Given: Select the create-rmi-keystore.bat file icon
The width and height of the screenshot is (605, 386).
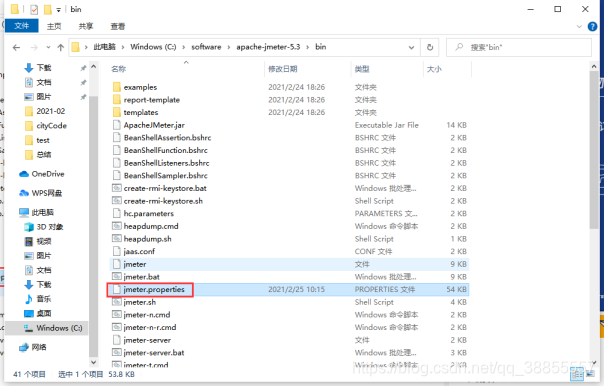Looking at the screenshot, I should (x=117, y=188).
